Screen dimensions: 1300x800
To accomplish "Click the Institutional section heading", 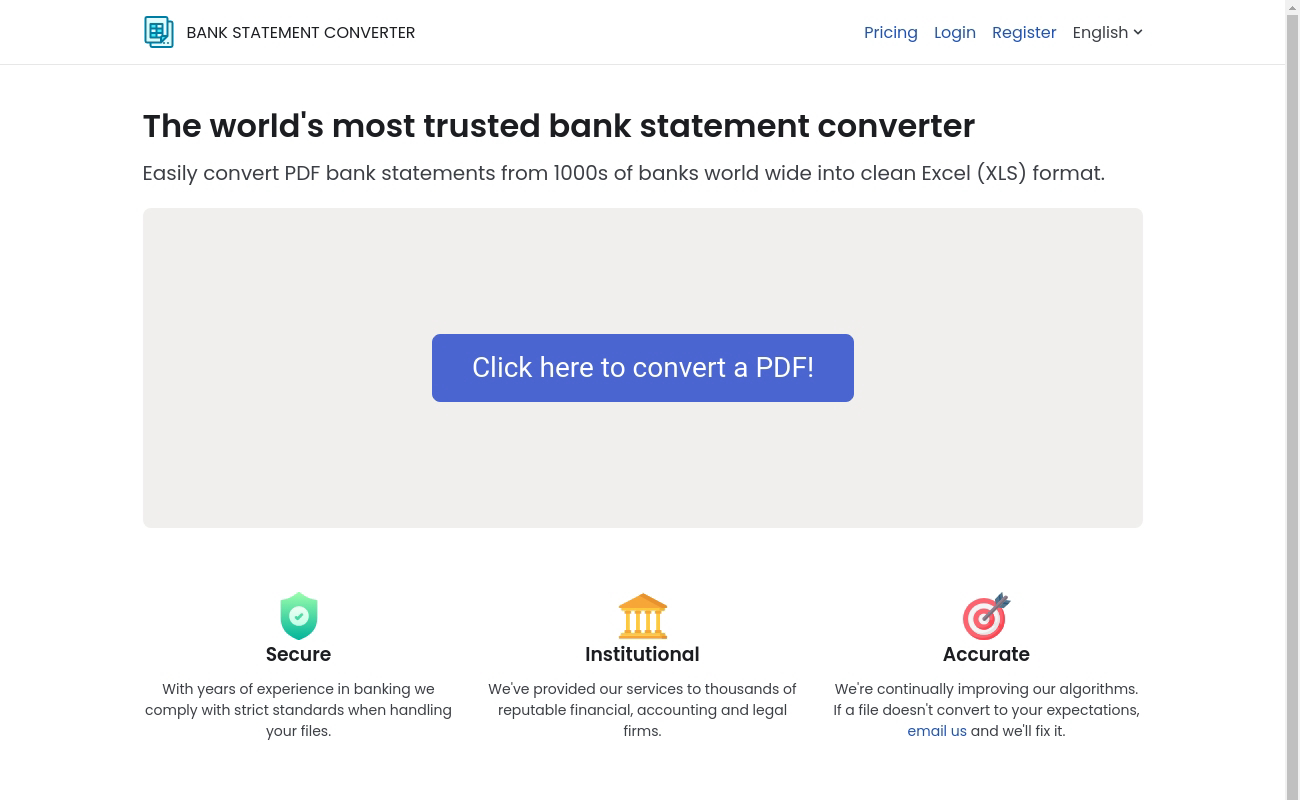I will coord(642,654).
